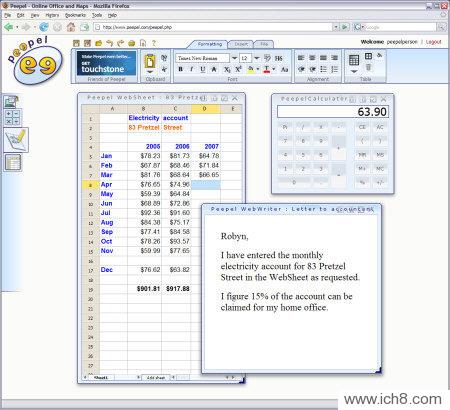Click the $901.81 total cell
The height and width of the screenshot is (410, 450).
tap(145, 289)
